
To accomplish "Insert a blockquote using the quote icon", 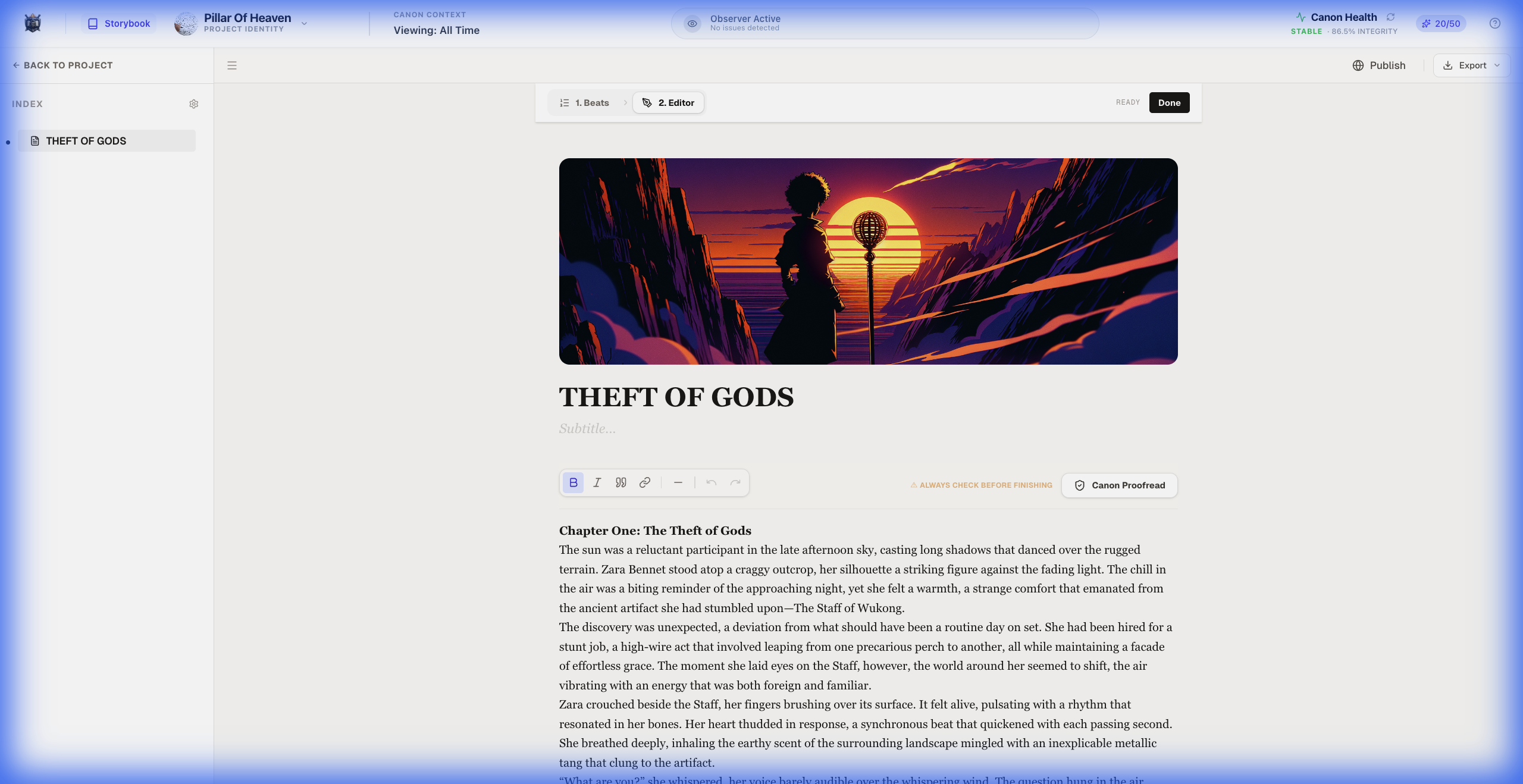I will point(620,483).
